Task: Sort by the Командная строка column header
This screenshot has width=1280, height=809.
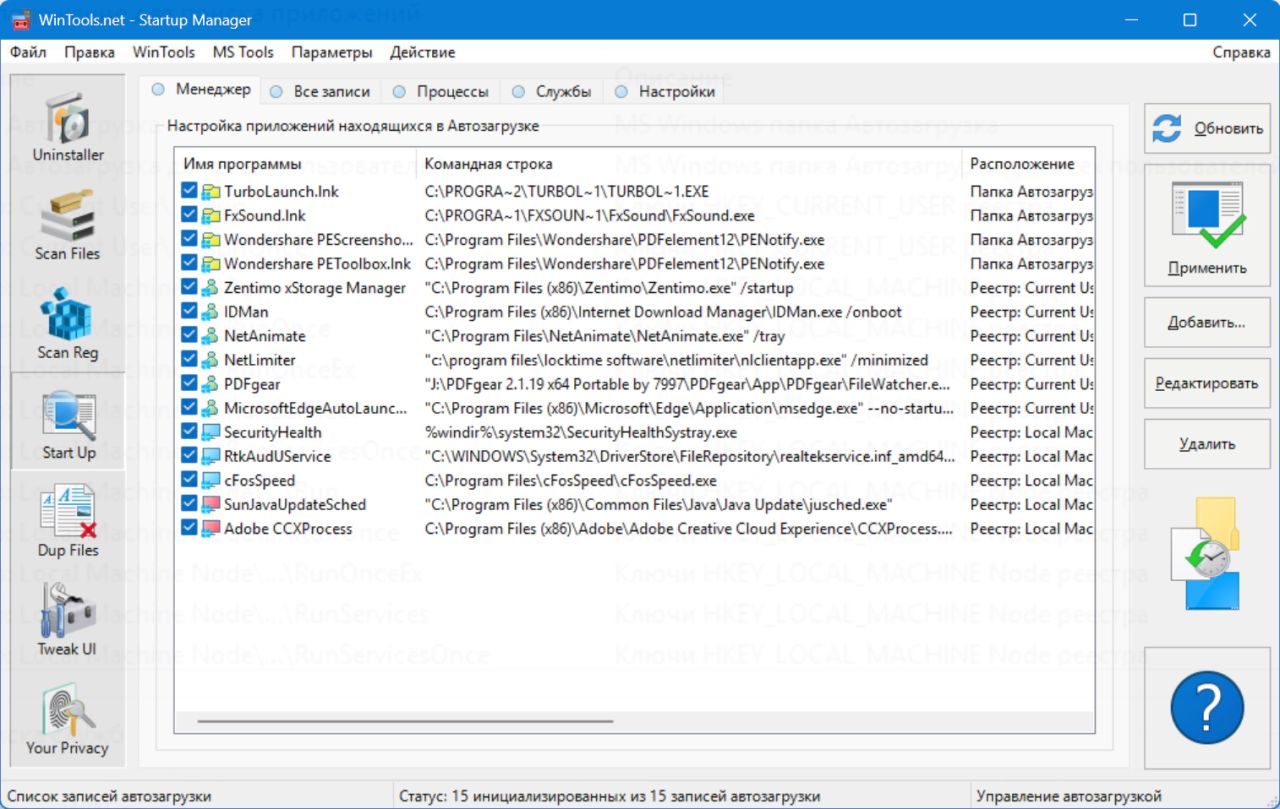Action: pyautogui.click(x=690, y=164)
